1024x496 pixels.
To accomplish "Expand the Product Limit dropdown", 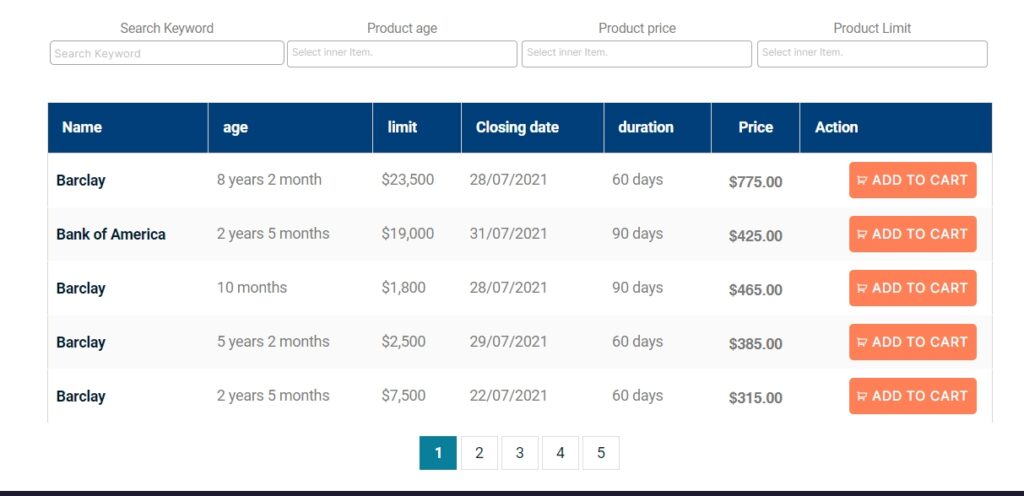I will click(x=871, y=54).
